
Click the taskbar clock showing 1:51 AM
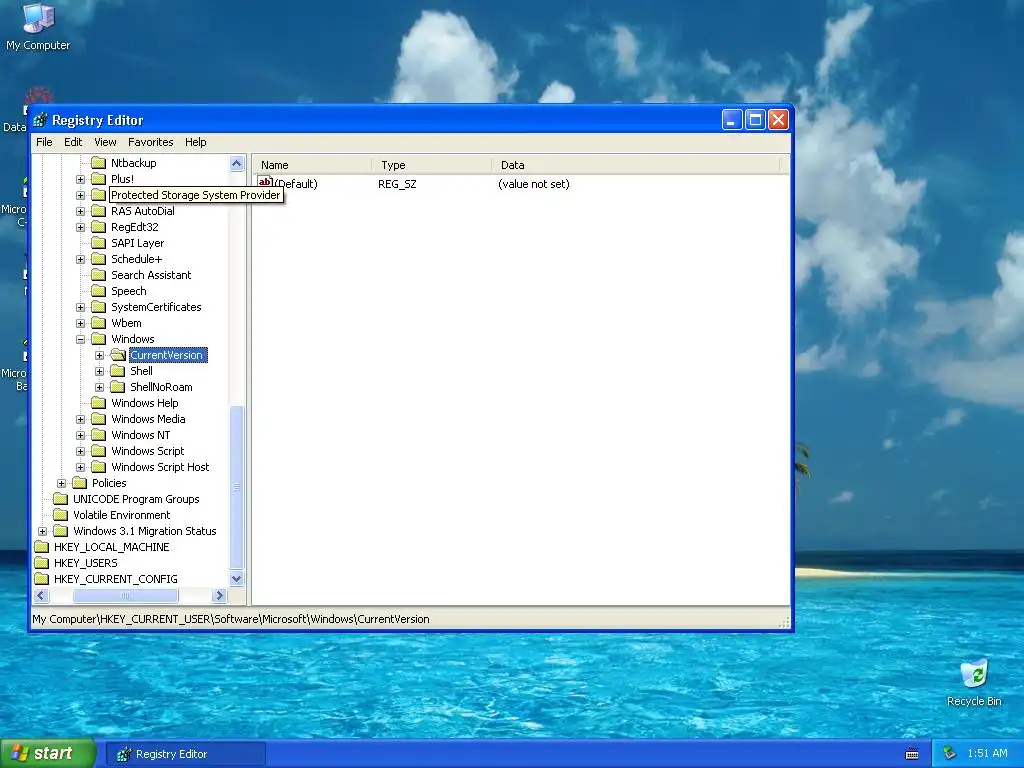(x=987, y=754)
